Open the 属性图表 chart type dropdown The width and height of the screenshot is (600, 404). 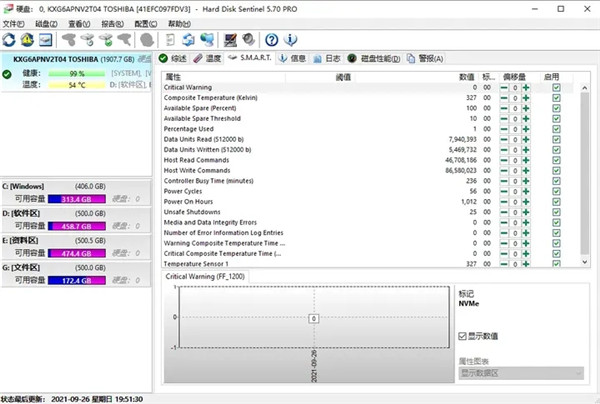(521, 373)
